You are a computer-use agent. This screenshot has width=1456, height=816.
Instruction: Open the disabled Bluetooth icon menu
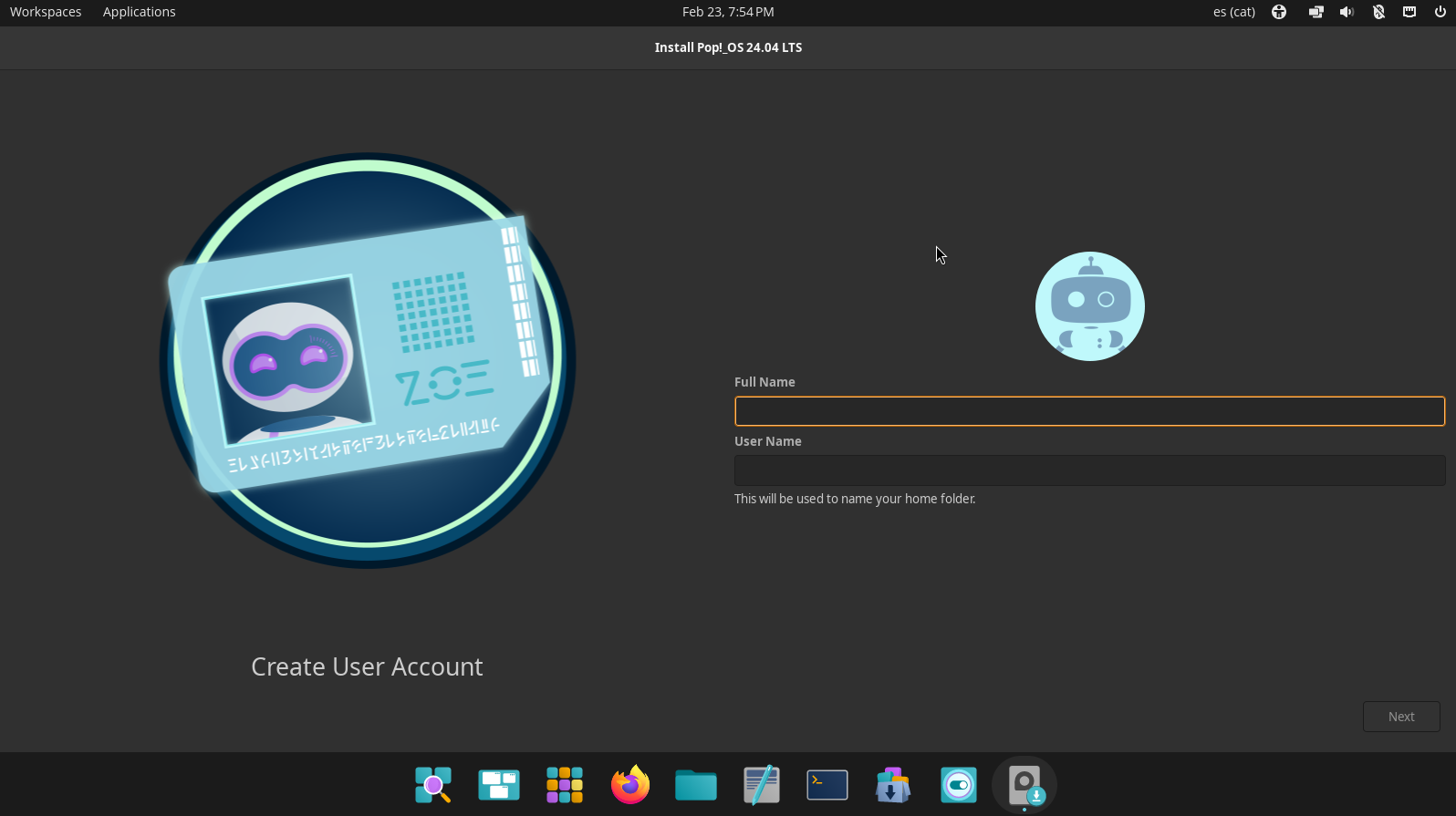coord(1378,12)
